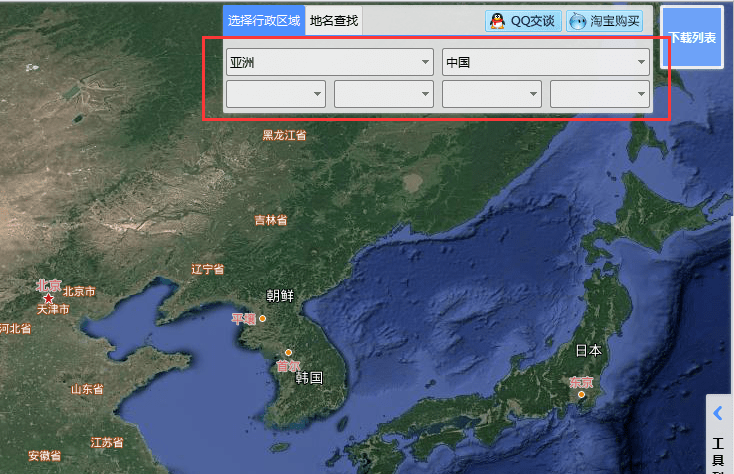
Task: Collapse the side toolbar chevron arrow
Action: (718, 413)
